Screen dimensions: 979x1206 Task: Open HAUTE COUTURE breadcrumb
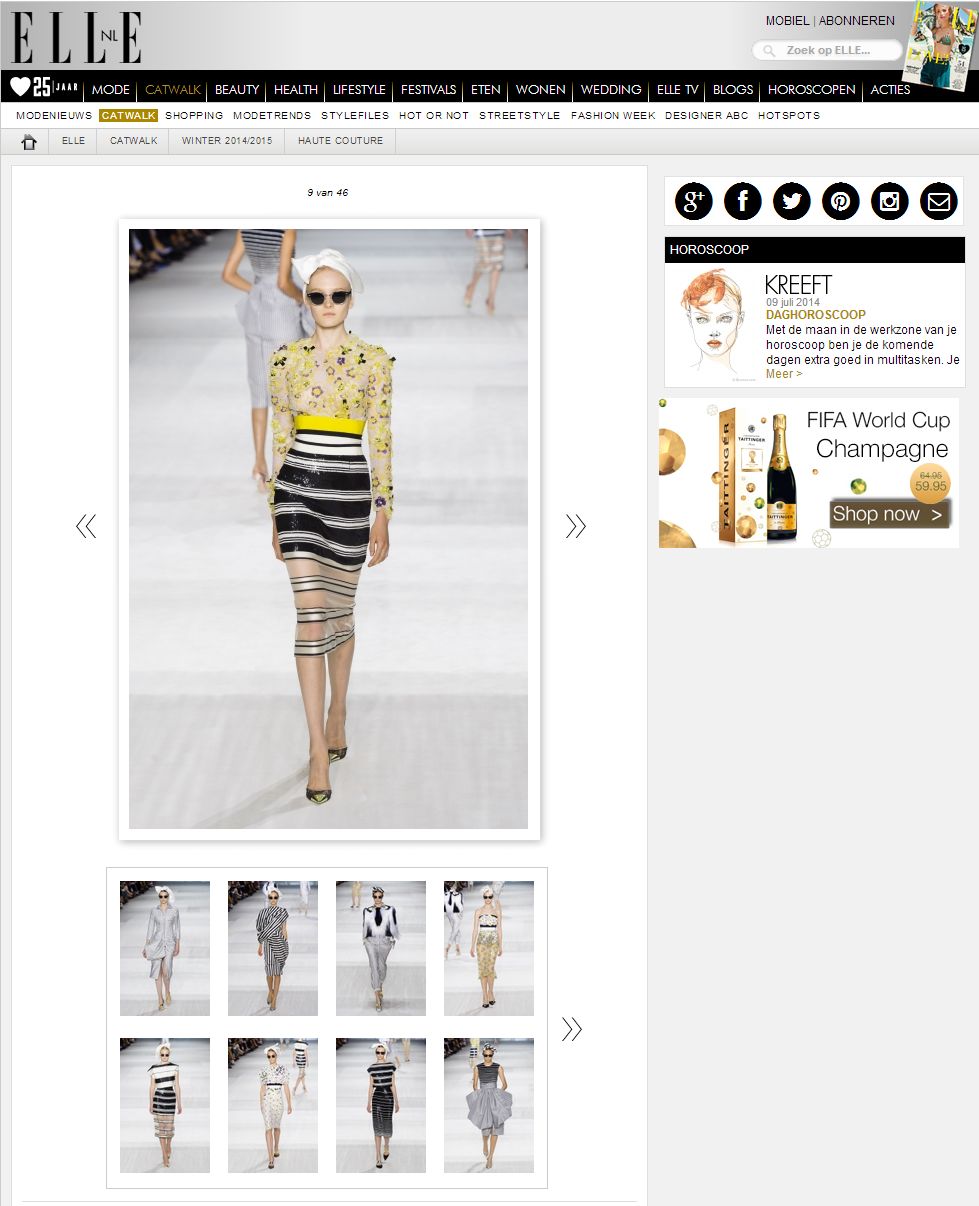coord(340,141)
